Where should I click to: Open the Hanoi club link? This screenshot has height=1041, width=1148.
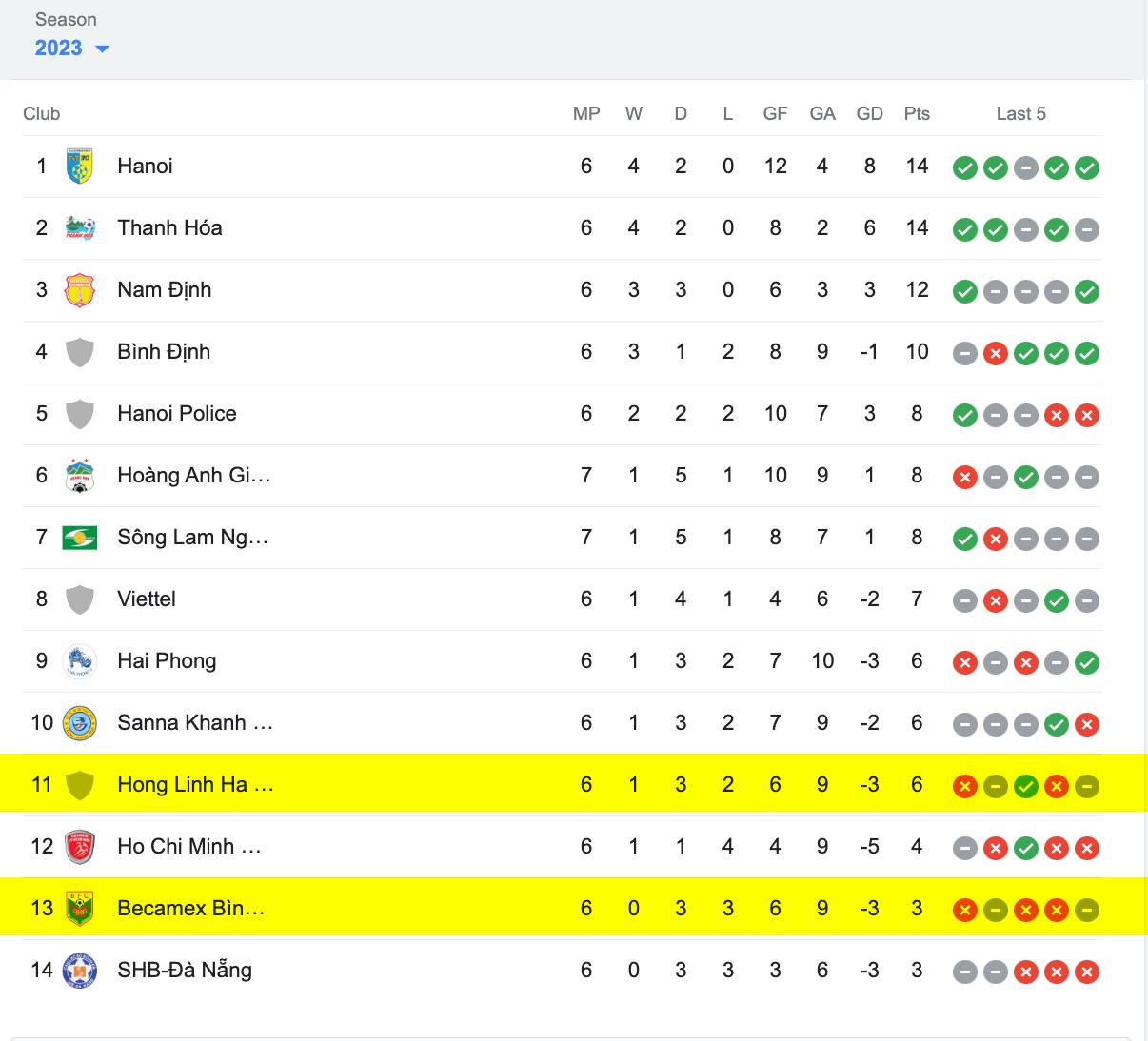pyautogui.click(x=145, y=167)
